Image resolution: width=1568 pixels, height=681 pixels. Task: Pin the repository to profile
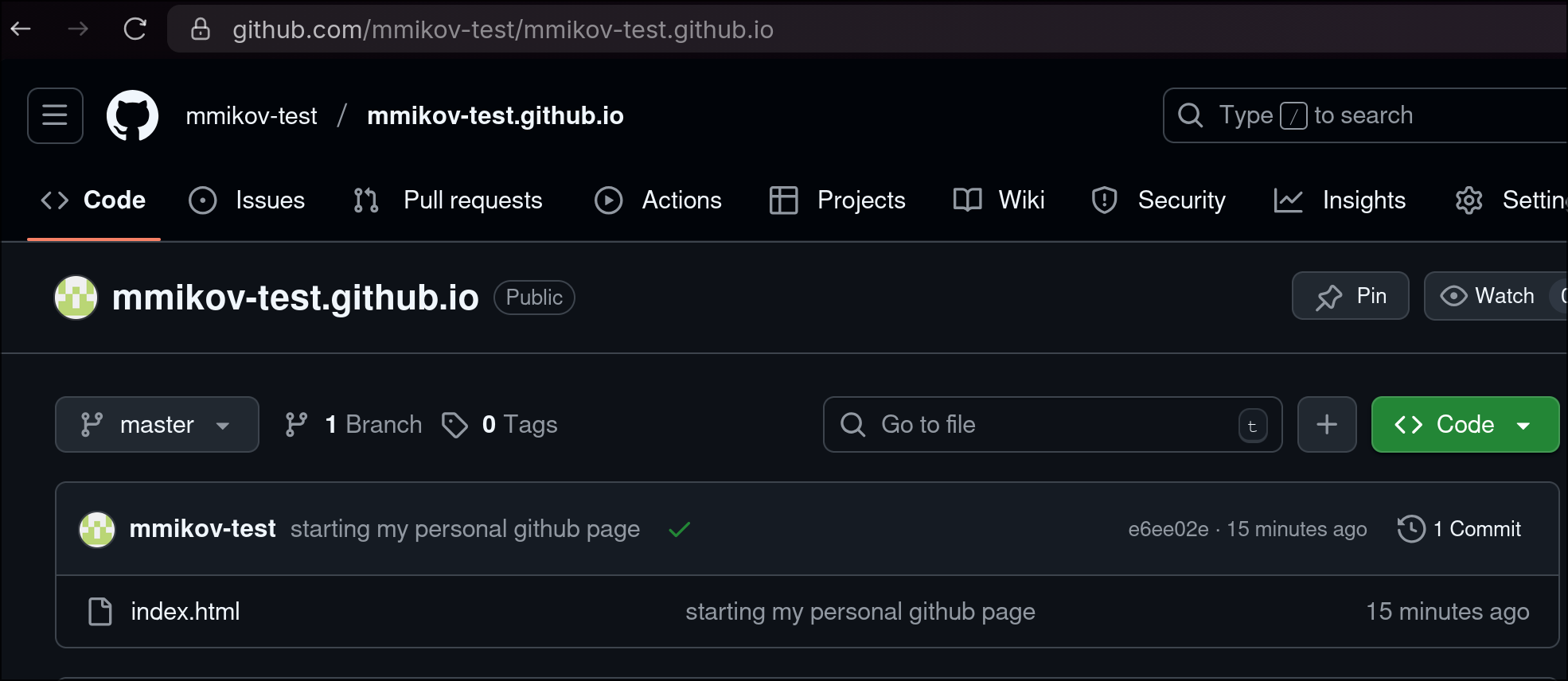[x=1350, y=296]
